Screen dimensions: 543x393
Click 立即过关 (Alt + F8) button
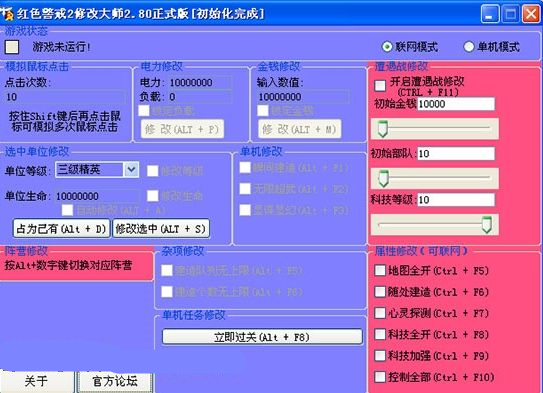click(262, 337)
